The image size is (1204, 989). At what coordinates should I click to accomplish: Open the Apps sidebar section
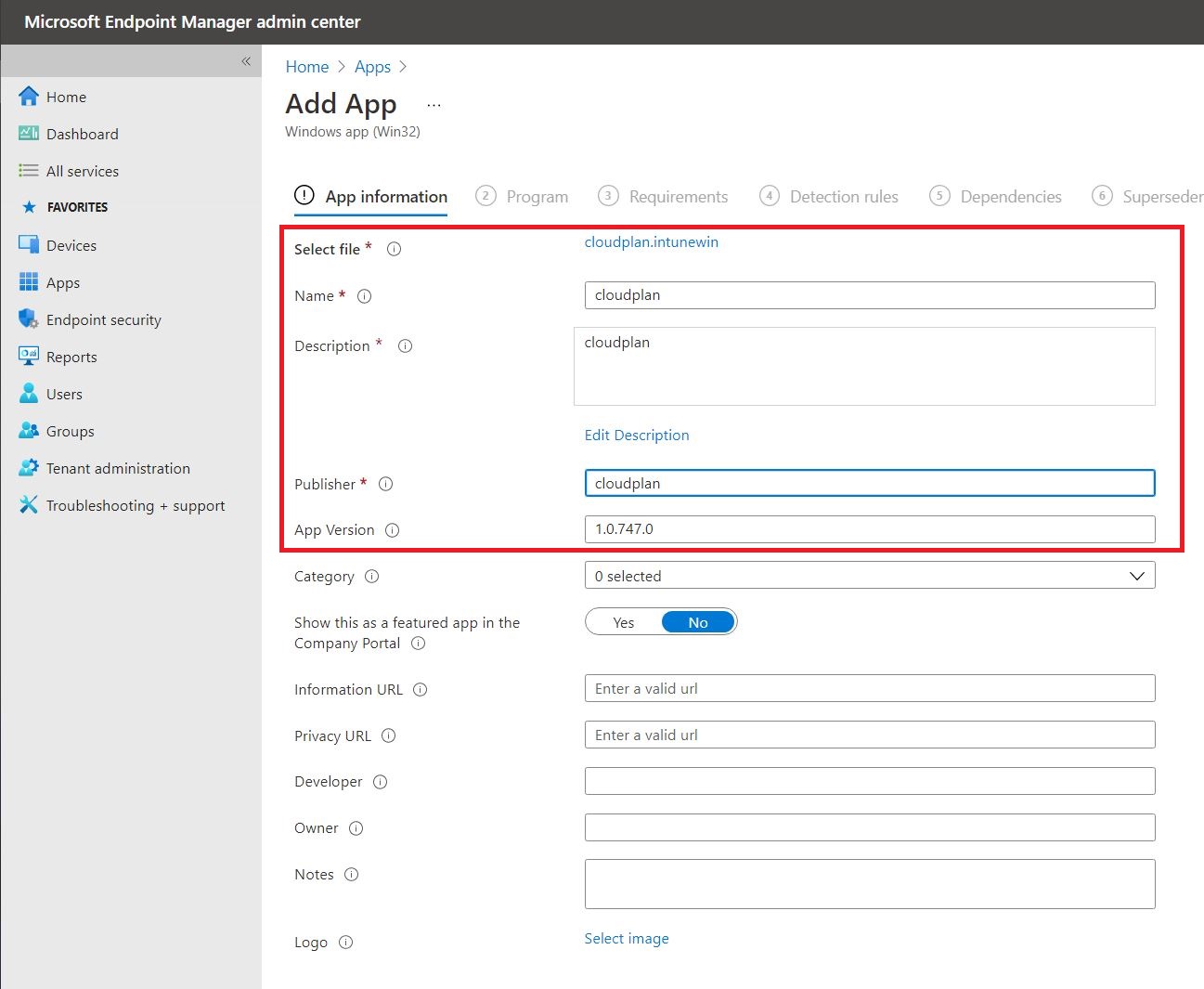(62, 281)
